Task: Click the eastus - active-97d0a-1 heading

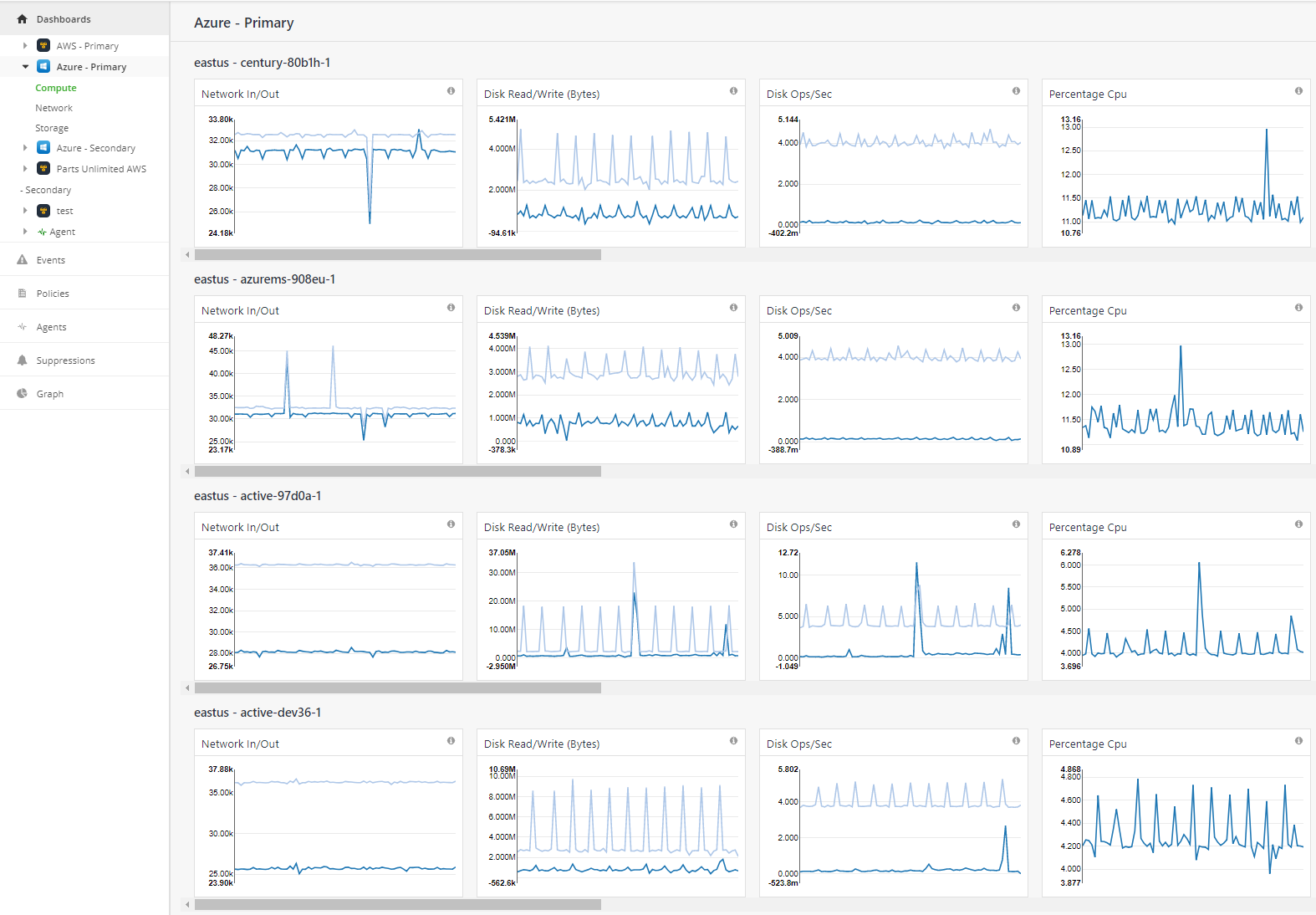Action: pos(258,496)
